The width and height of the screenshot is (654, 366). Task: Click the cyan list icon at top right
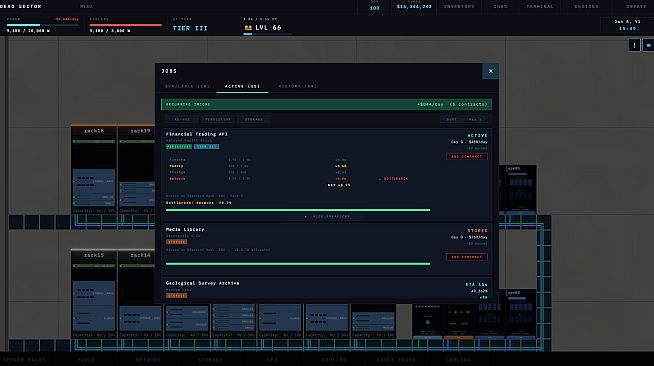649,45
